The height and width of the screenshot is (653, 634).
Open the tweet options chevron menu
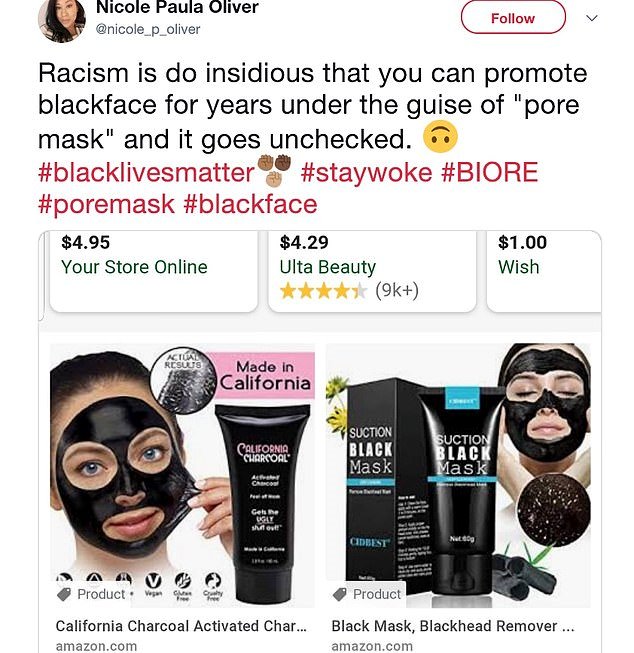(x=592, y=18)
